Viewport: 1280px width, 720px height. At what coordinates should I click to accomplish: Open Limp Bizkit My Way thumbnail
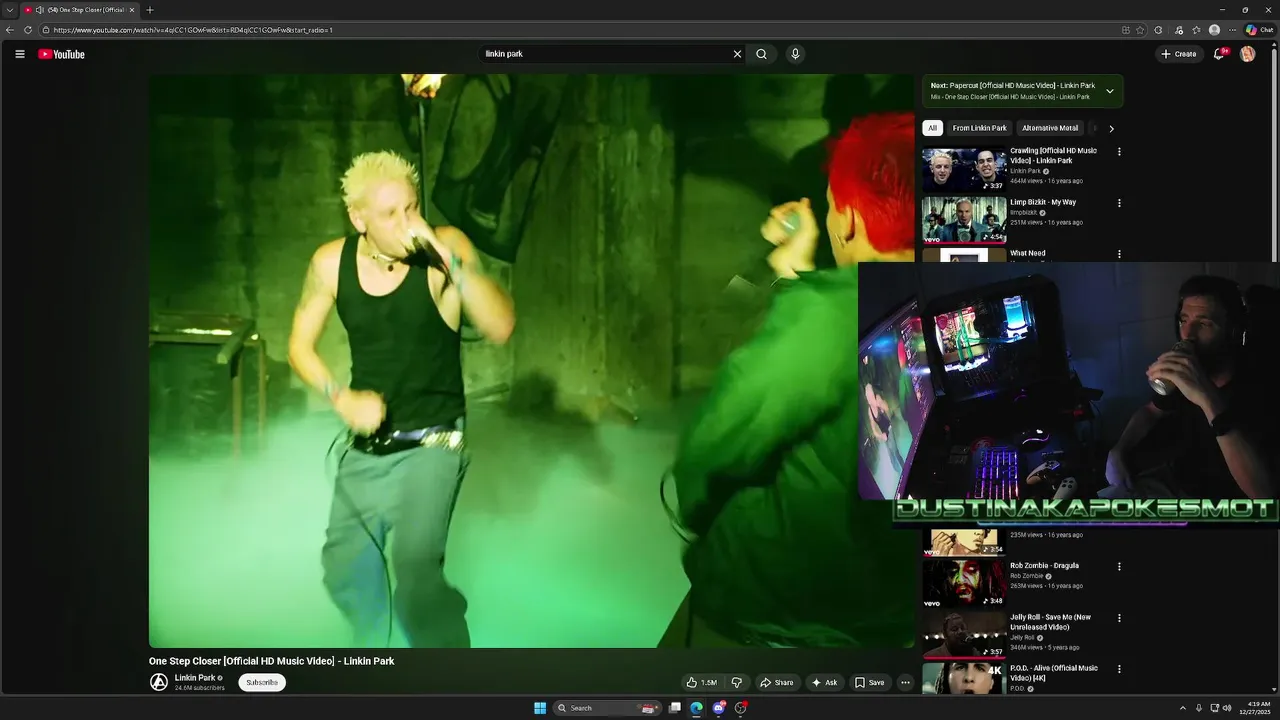[964, 220]
